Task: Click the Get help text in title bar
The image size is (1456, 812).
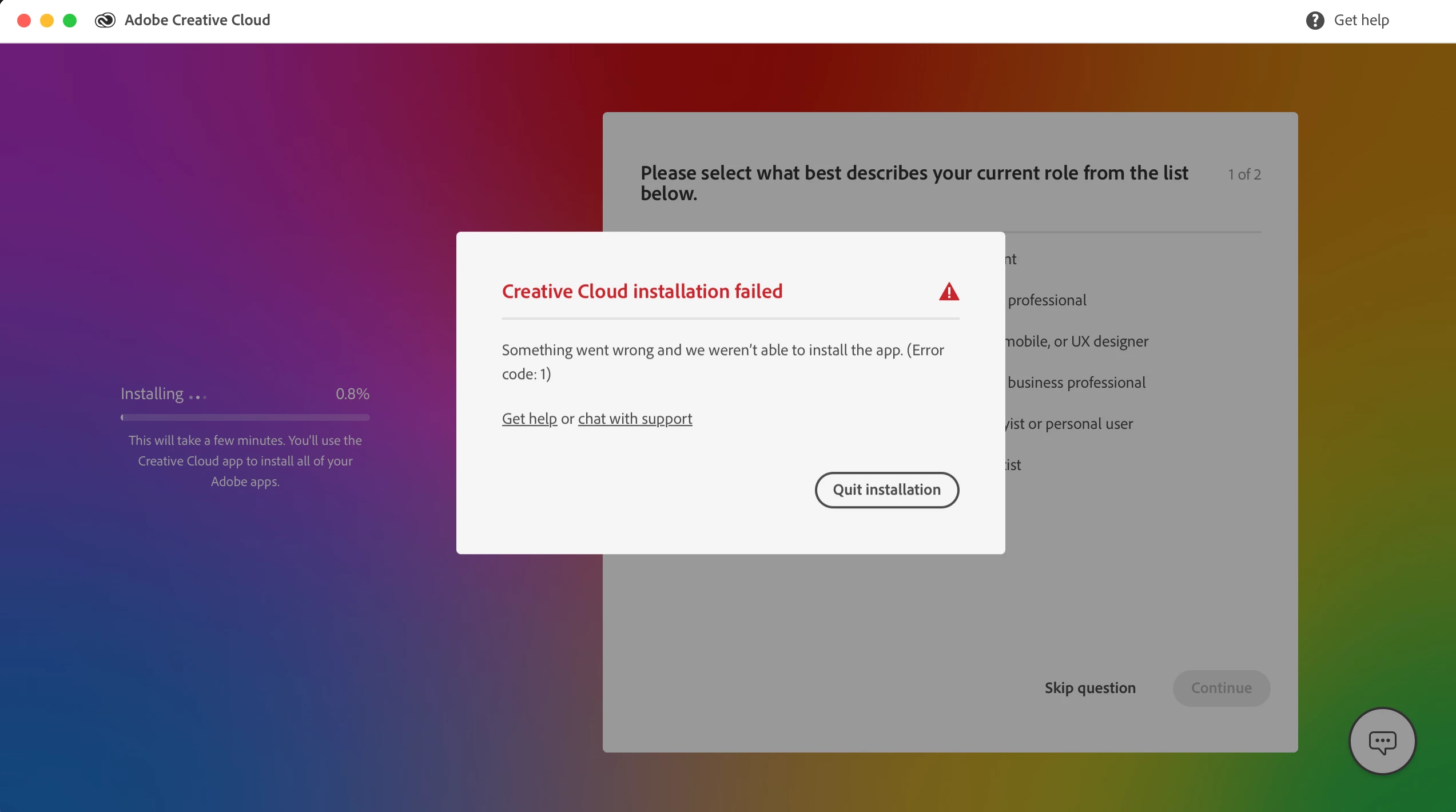Action: point(1361,21)
